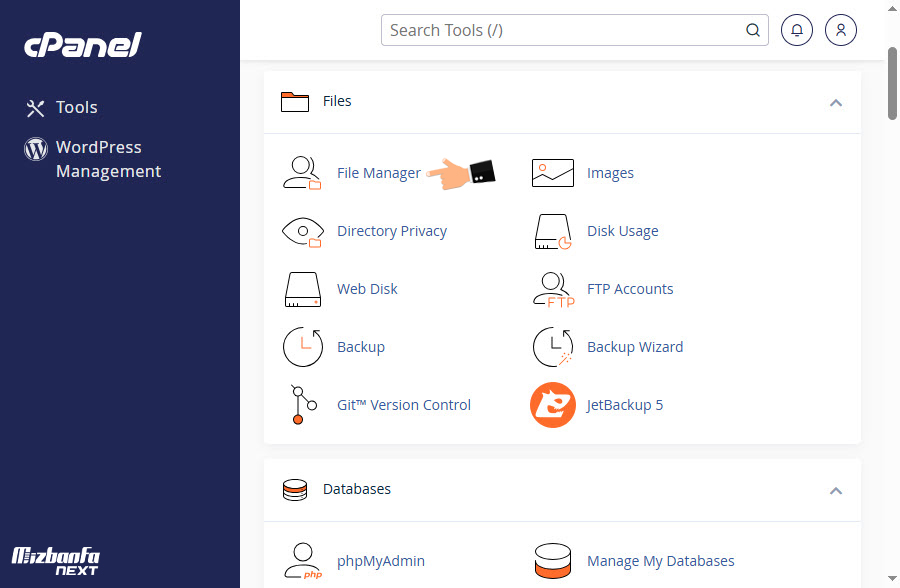Open the Manage My Databases link
This screenshot has height=588, width=900.
pos(660,561)
